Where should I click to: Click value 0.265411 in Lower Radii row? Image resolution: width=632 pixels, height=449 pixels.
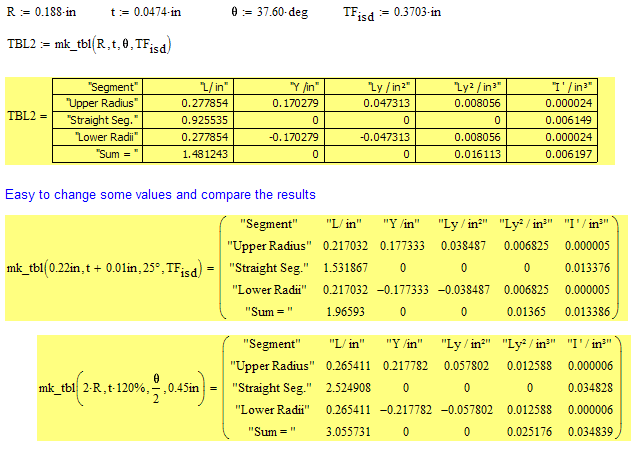348,410
